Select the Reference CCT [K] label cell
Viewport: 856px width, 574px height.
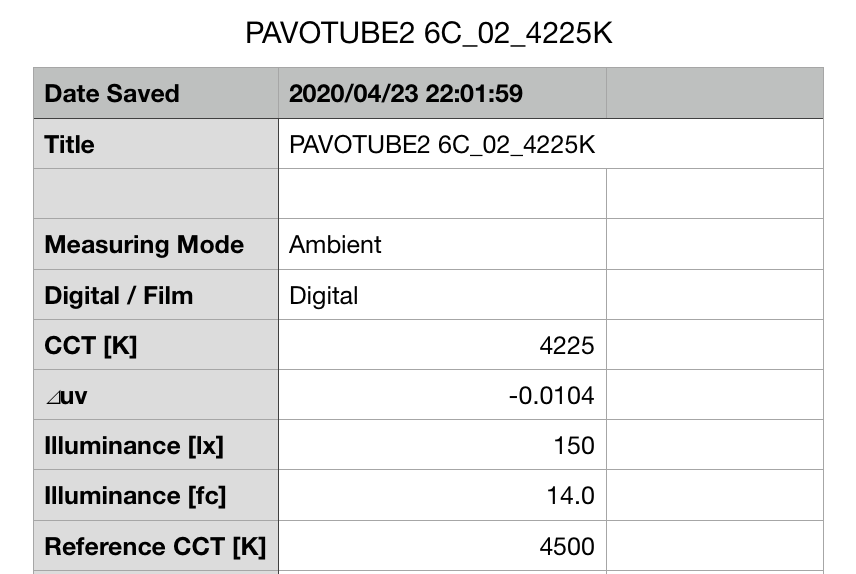click(155, 547)
